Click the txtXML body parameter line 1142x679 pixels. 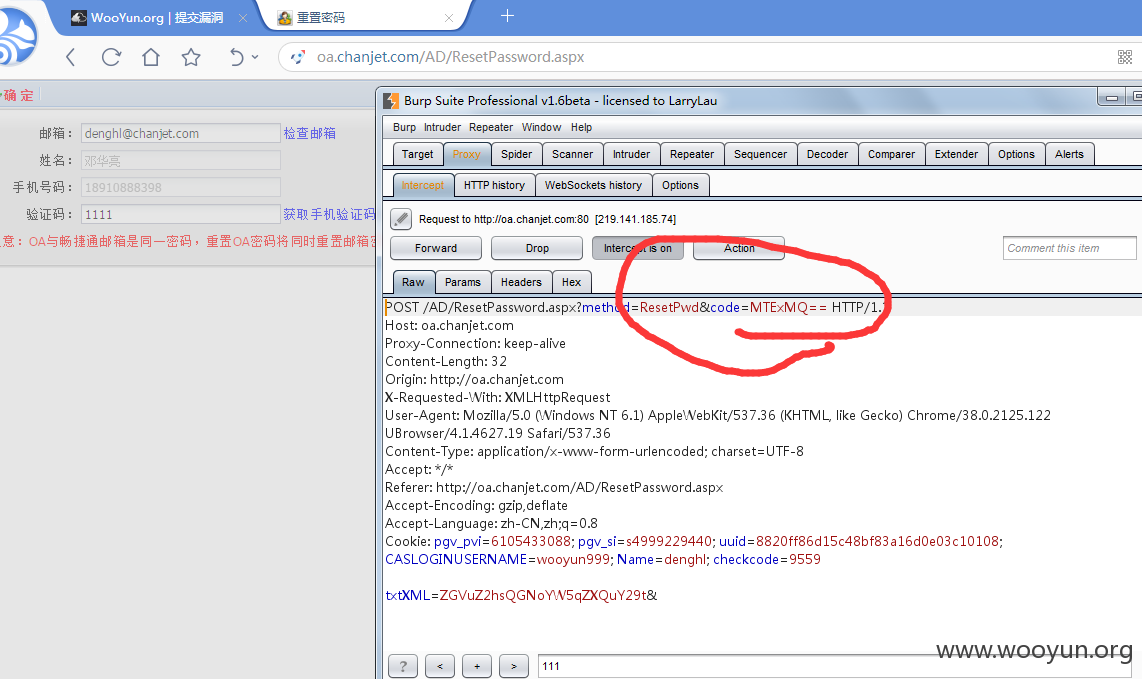[x=521, y=595]
